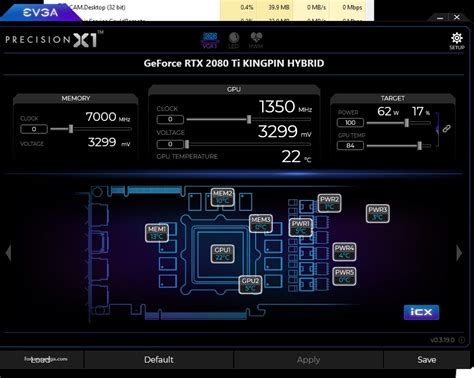Click the Save button

coord(427,359)
